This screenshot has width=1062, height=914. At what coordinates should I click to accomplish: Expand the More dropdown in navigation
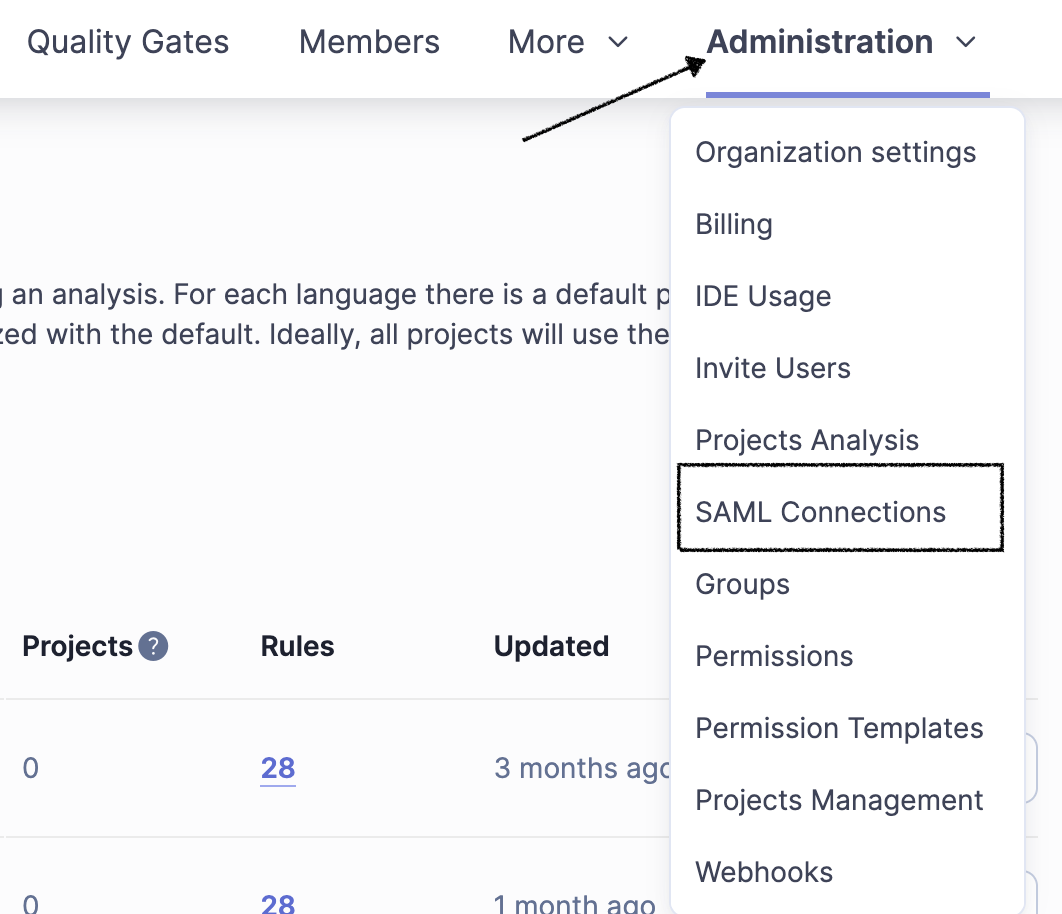pyautogui.click(x=567, y=42)
